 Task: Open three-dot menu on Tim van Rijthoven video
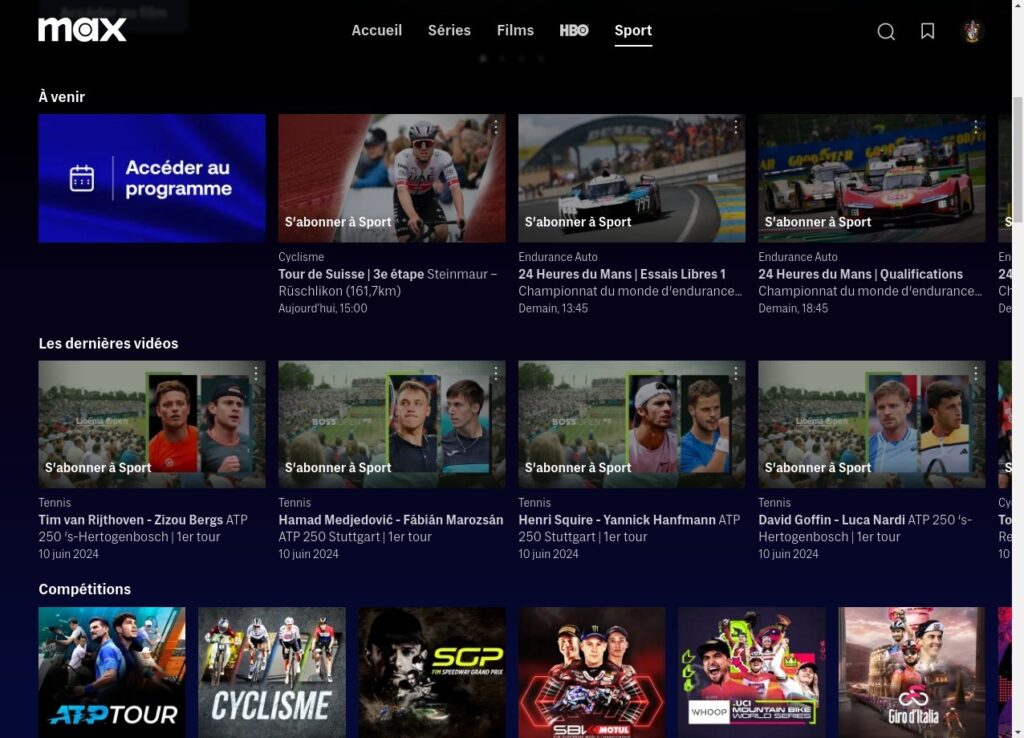point(256,373)
